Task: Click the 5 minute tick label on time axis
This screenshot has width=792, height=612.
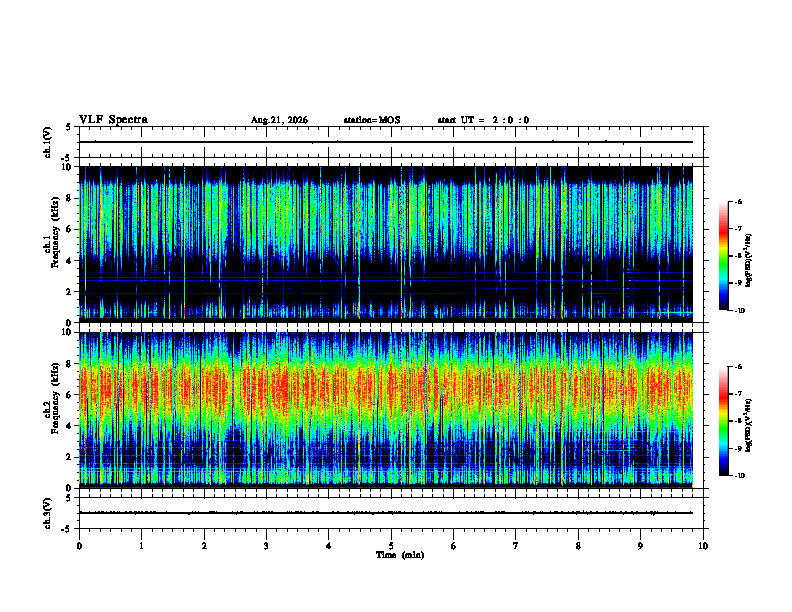Action: coord(391,546)
